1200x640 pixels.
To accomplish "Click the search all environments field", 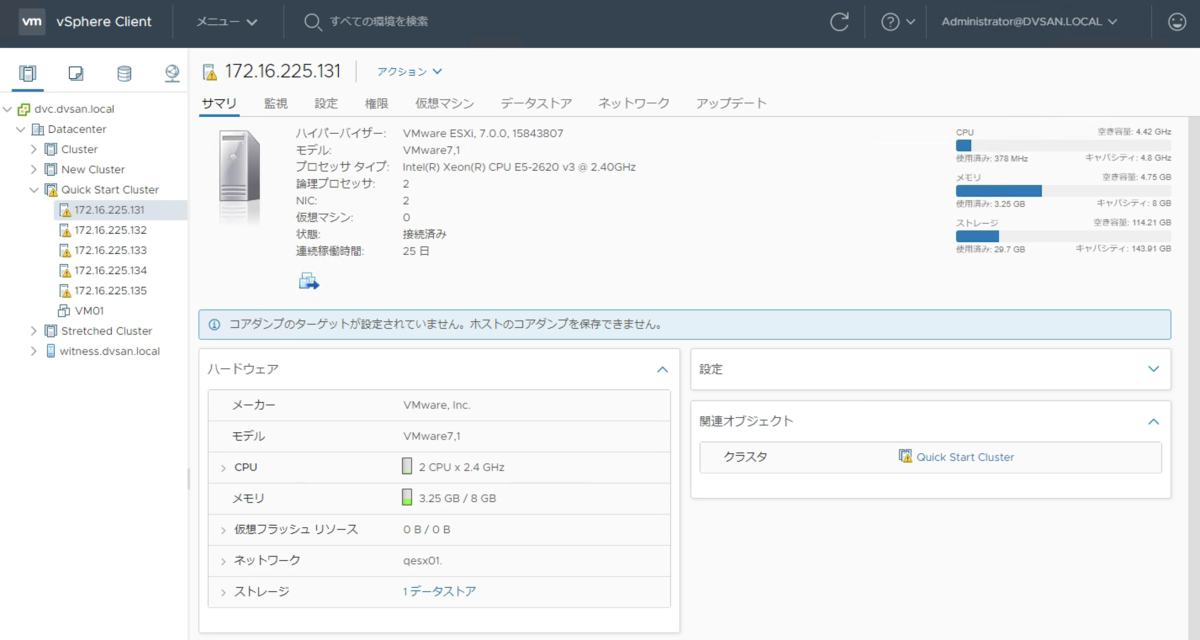I will point(380,22).
